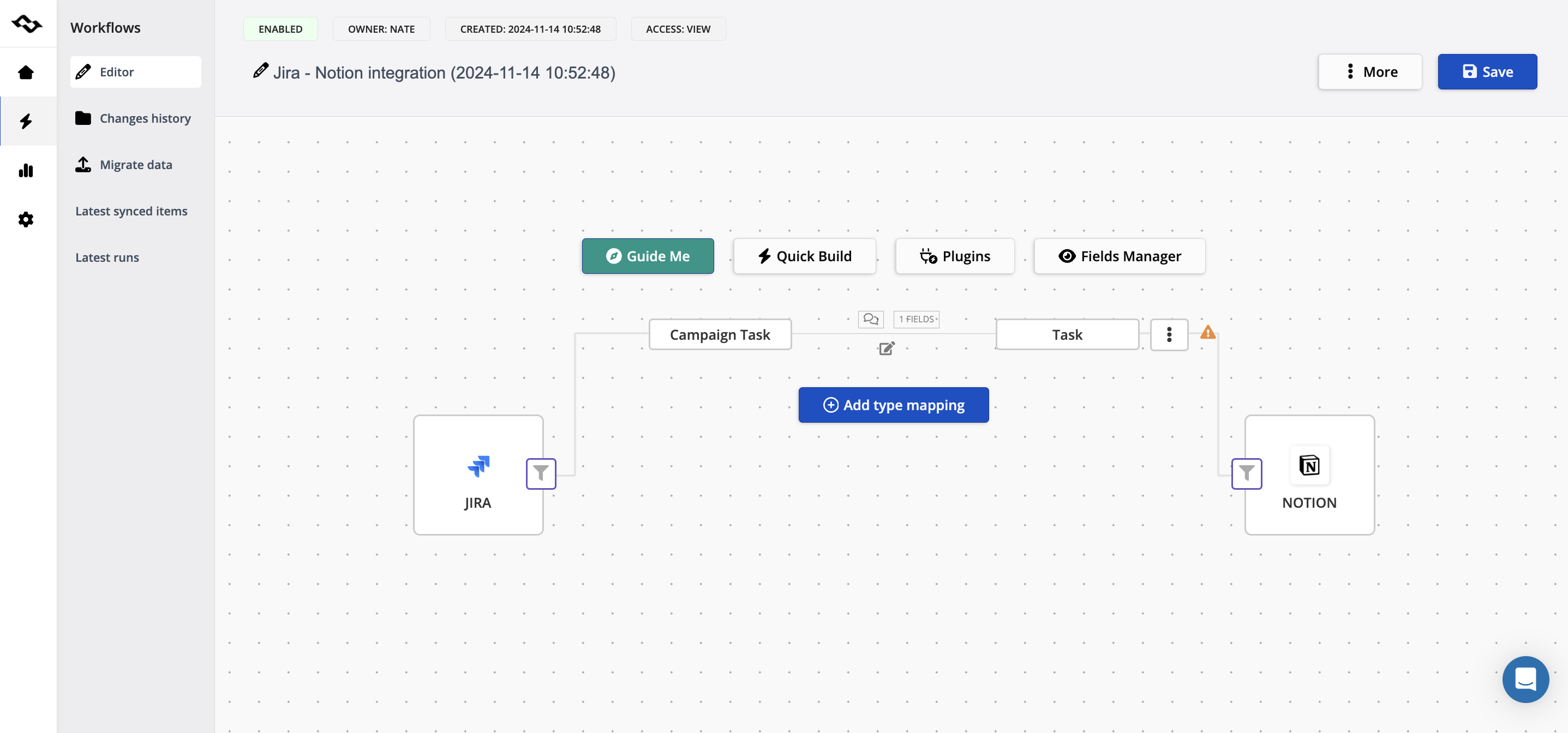
Task: View Latest synced items
Action: (131, 211)
